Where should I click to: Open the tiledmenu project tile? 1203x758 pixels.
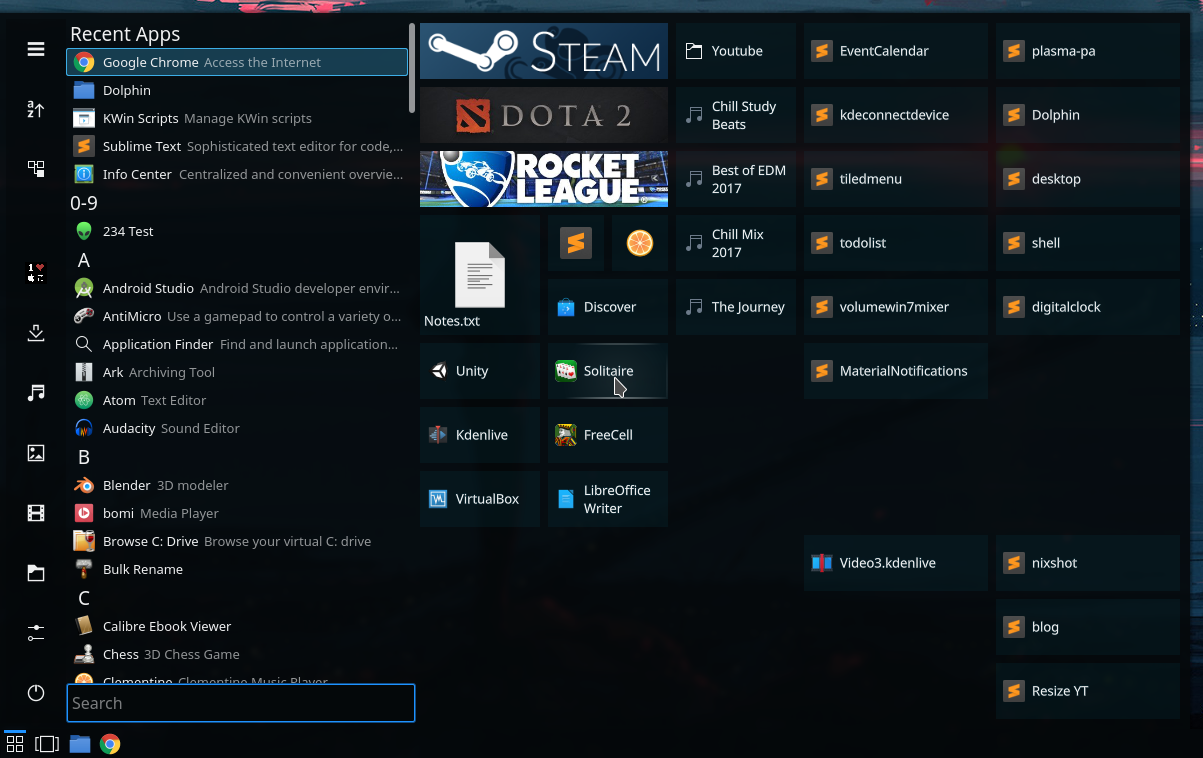coord(896,179)
